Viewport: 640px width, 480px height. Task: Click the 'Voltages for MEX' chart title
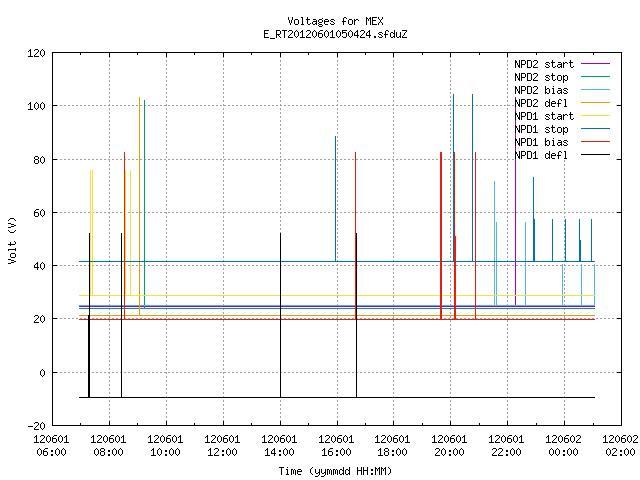tap(335, 21)
